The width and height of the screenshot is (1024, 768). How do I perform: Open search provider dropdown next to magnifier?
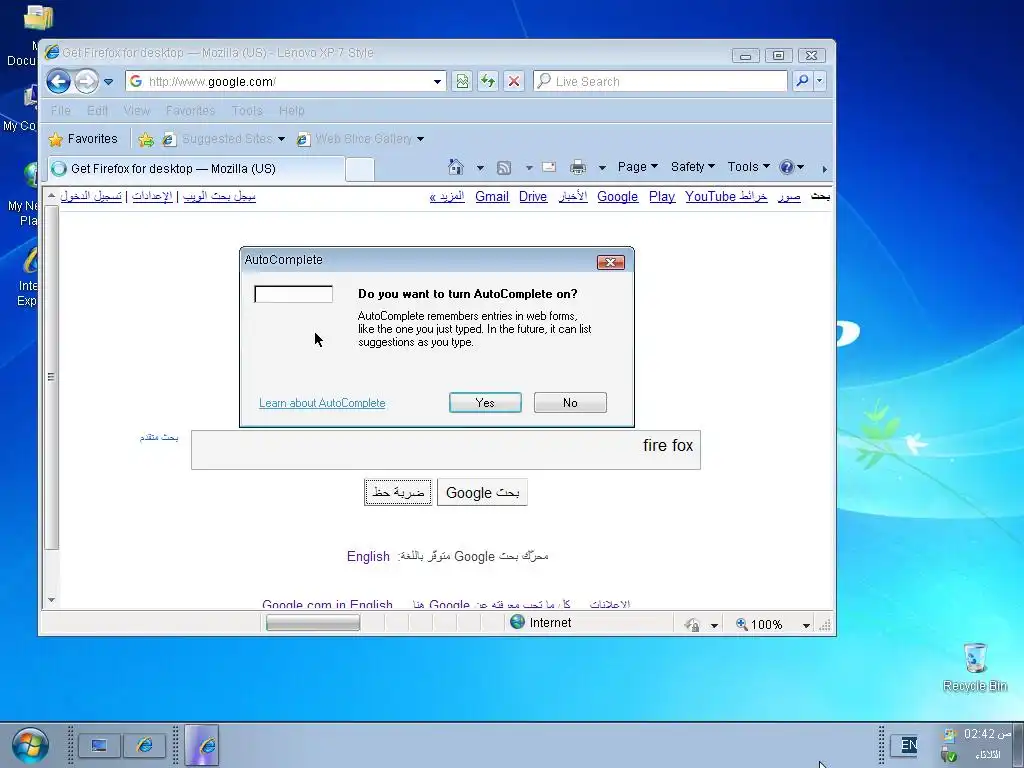(820, 81)
